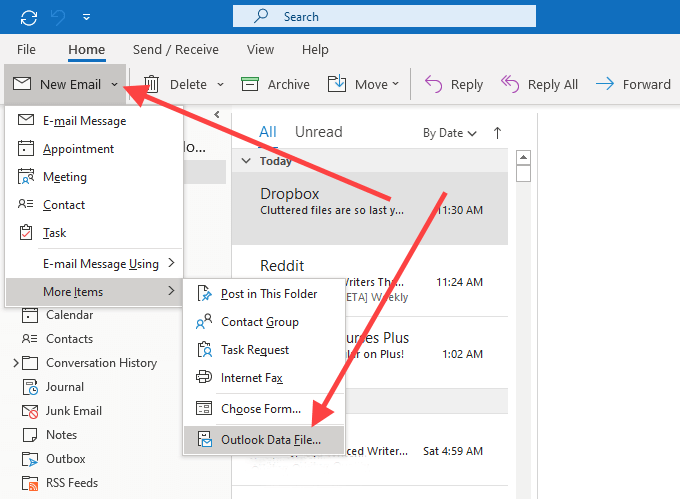Click the Reply All icon

[510, 84]
